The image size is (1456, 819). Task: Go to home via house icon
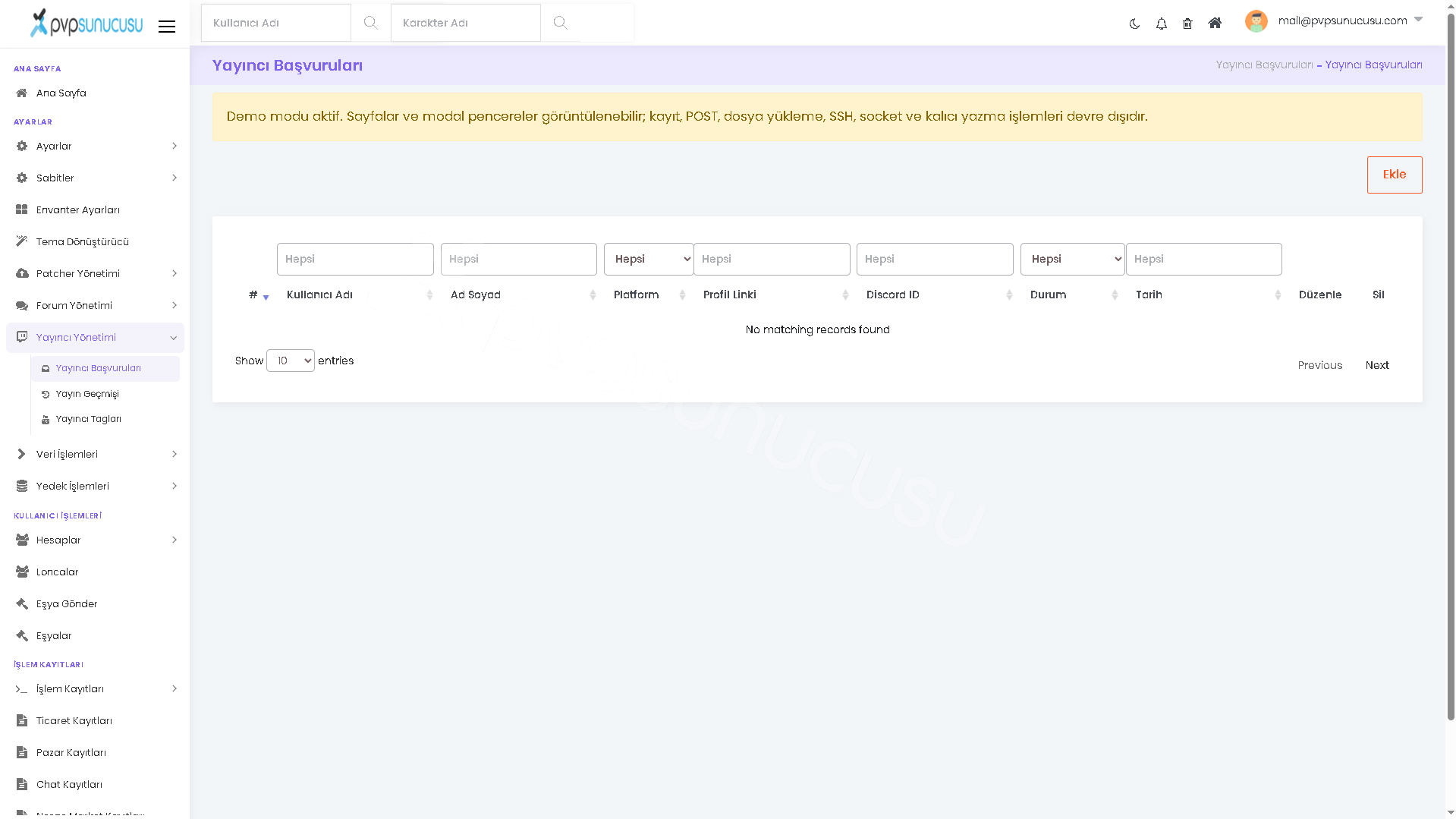[1215, 23]
